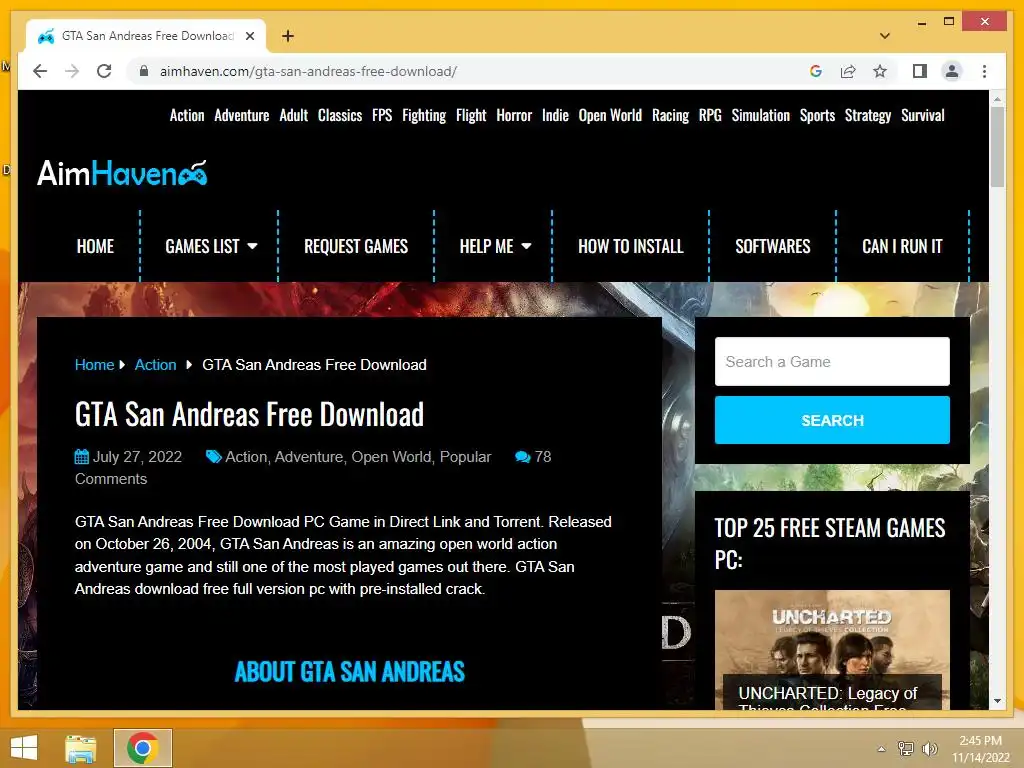The image size is (1024, 768).
Task: Select the FPS category
Action: click(382, 116)
